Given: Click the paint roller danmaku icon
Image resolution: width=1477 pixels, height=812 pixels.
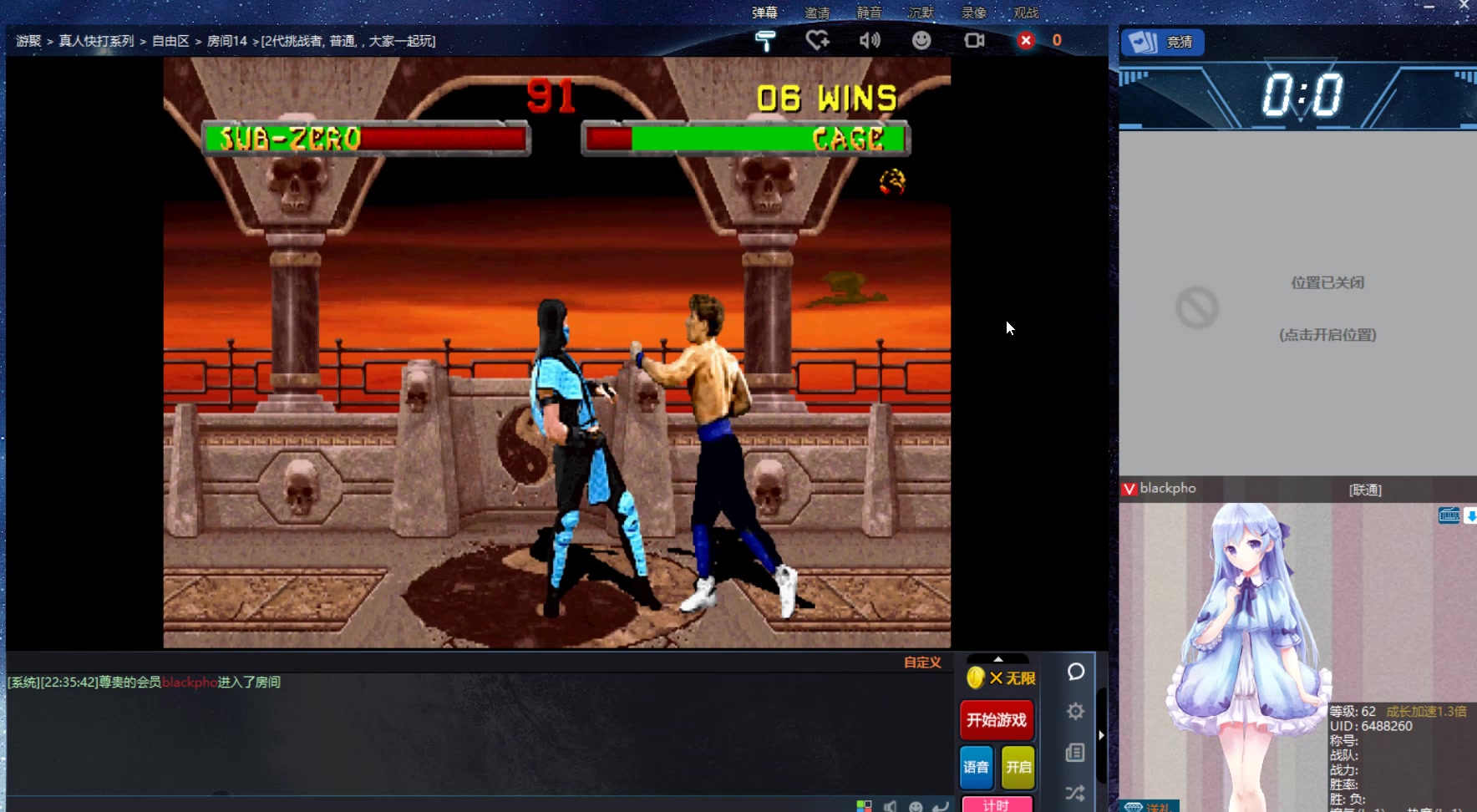Looking at the screenshot, I should pyautogui.click(x=765, y=40).
